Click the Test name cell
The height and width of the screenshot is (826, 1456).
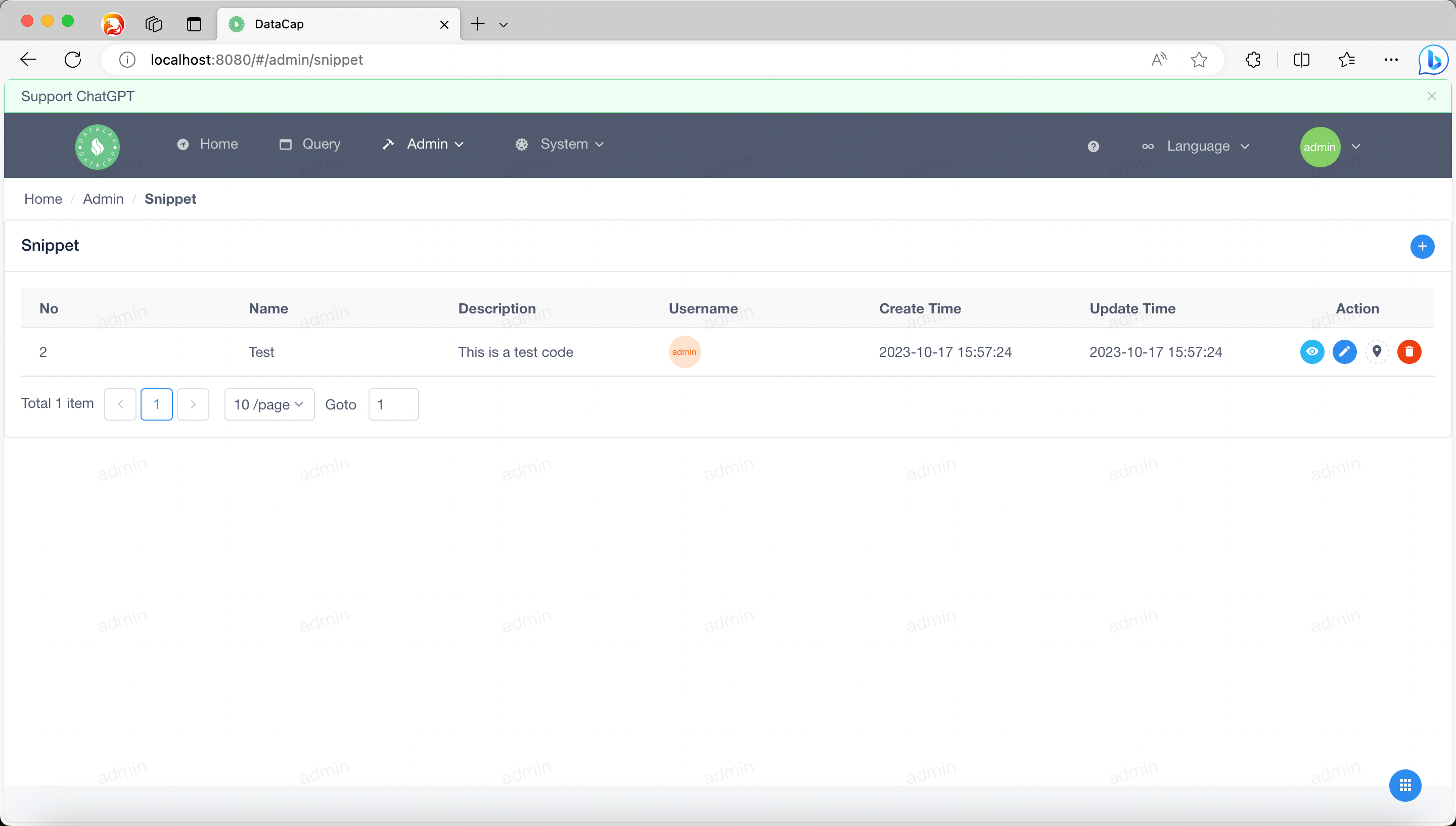[261, 352]
